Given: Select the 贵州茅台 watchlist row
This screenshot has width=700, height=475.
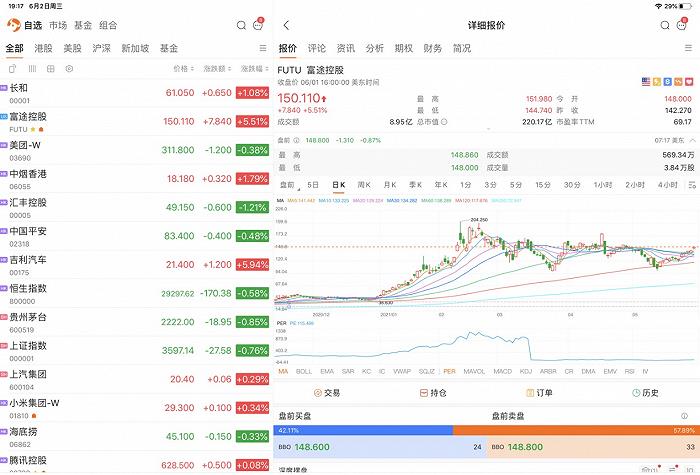Looking at the screenshot, I should click(135, 322).
